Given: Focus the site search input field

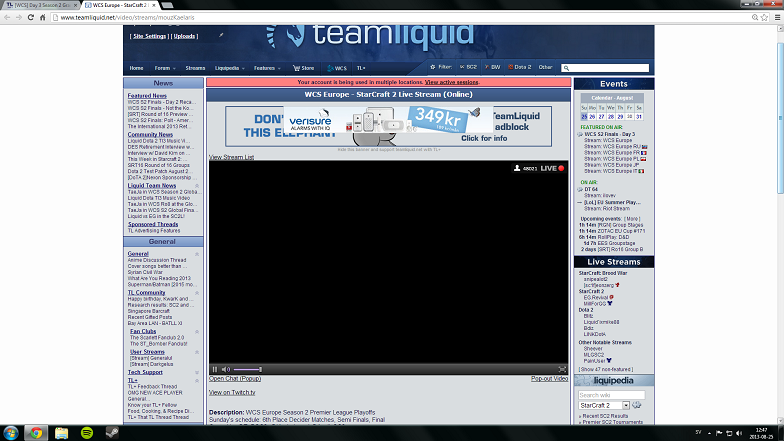Looking at the screenshot, I should click(x=605, y=68).
